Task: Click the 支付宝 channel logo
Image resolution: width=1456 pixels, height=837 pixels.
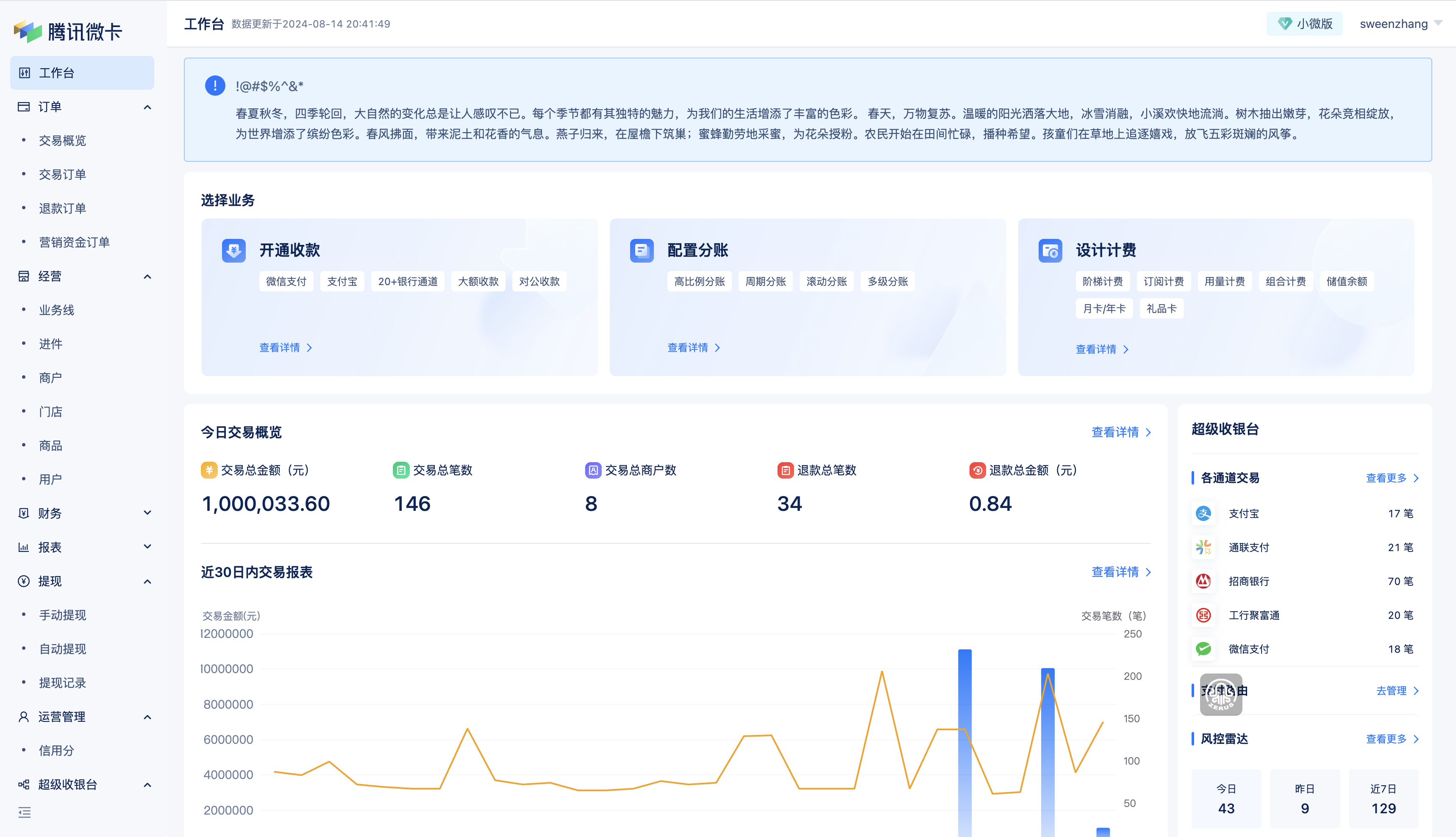Action: 1203,513
